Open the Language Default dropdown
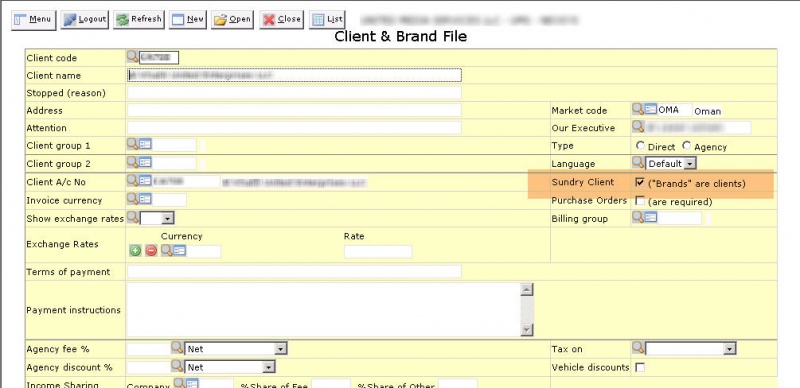Screen dimensions: 800x388 tap(671, 164)
